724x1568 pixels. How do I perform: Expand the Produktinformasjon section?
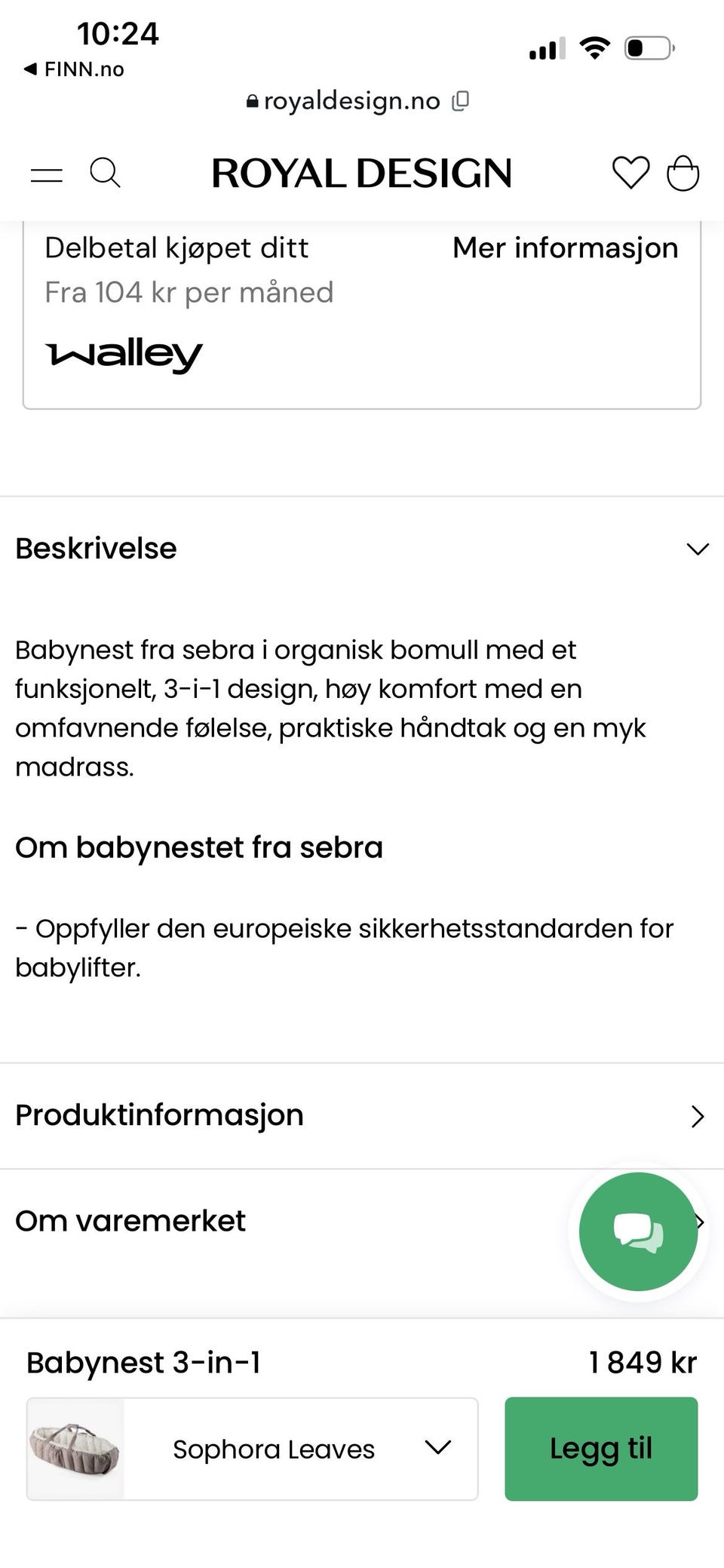pos(362,1115)
